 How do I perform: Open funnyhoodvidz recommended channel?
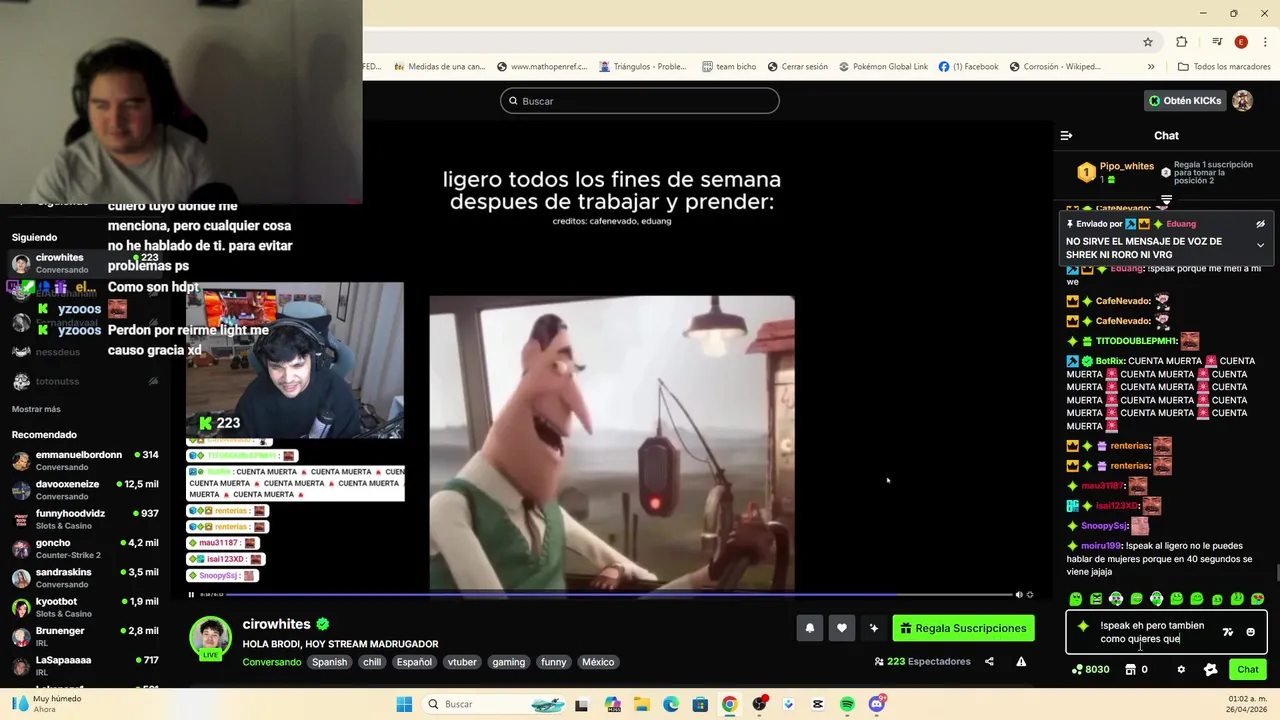(x=85, y=519)
